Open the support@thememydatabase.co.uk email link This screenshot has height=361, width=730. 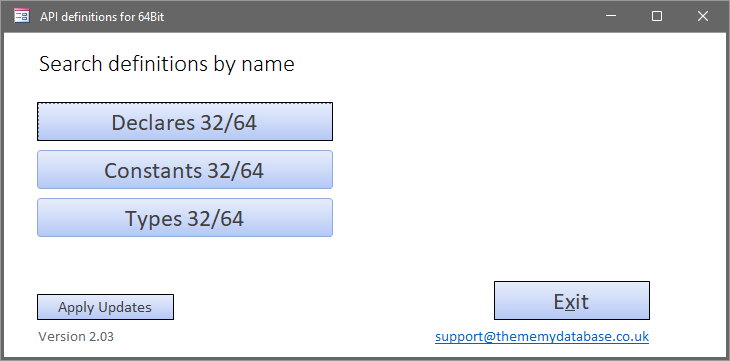point(542,337)
